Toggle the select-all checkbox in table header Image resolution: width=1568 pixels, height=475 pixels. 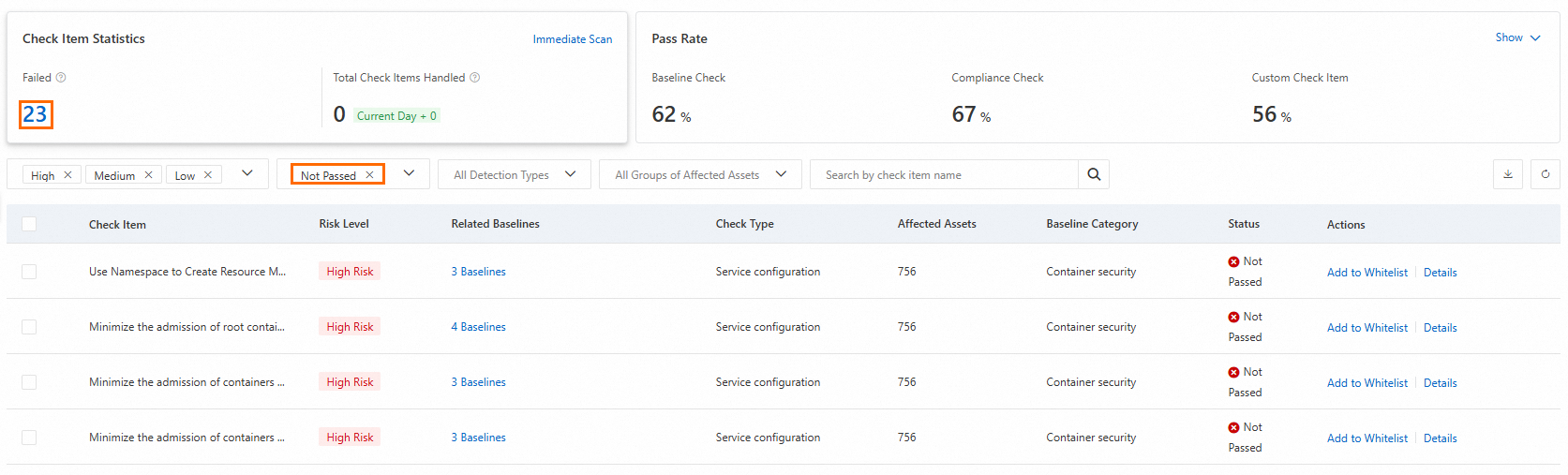[x=29, y=224]
